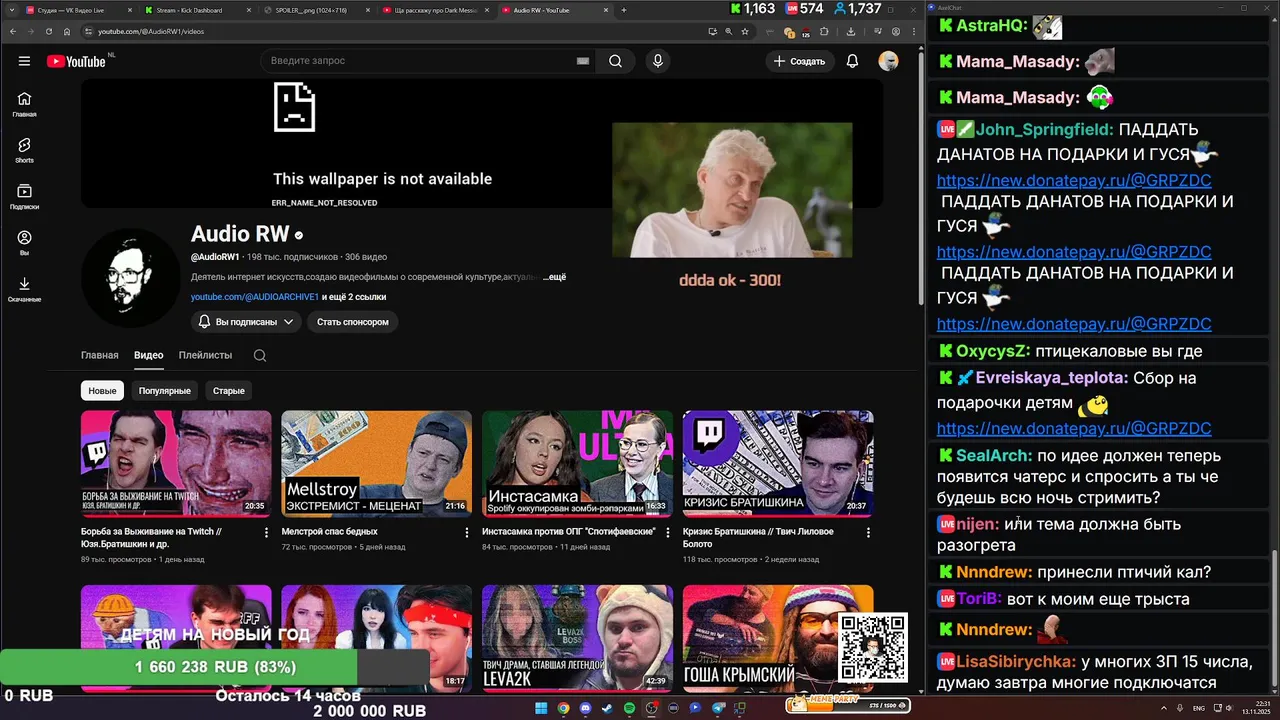The height and width of the screenshot is (720, 1280).
Task: Open the Вы section in the sidebar
Action: (x=24, y=243)
